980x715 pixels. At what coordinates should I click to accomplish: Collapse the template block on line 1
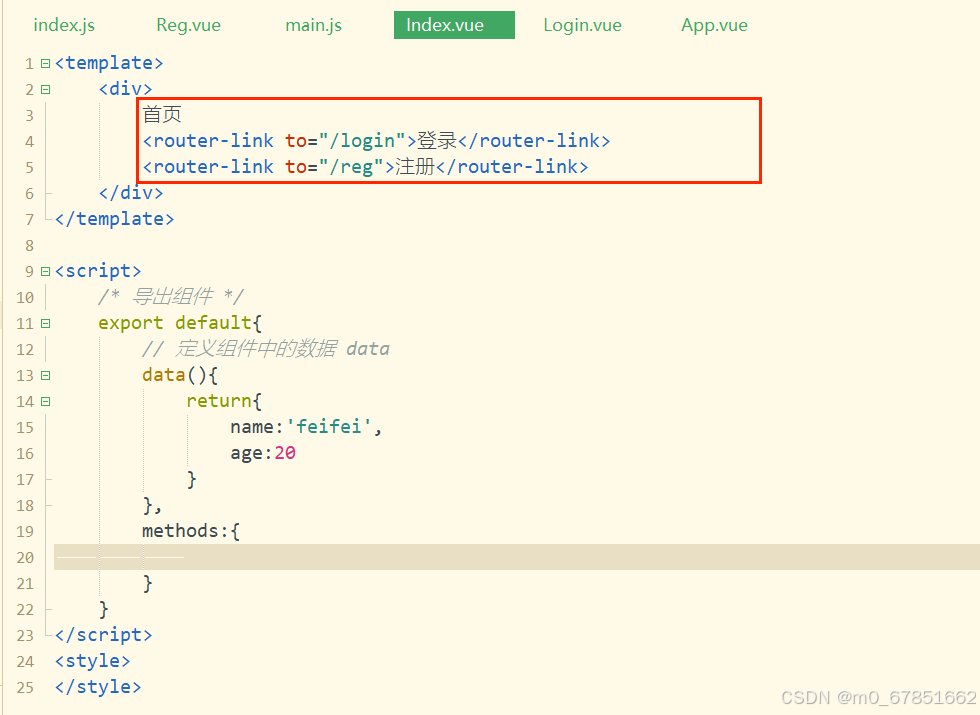pos(45,64)
